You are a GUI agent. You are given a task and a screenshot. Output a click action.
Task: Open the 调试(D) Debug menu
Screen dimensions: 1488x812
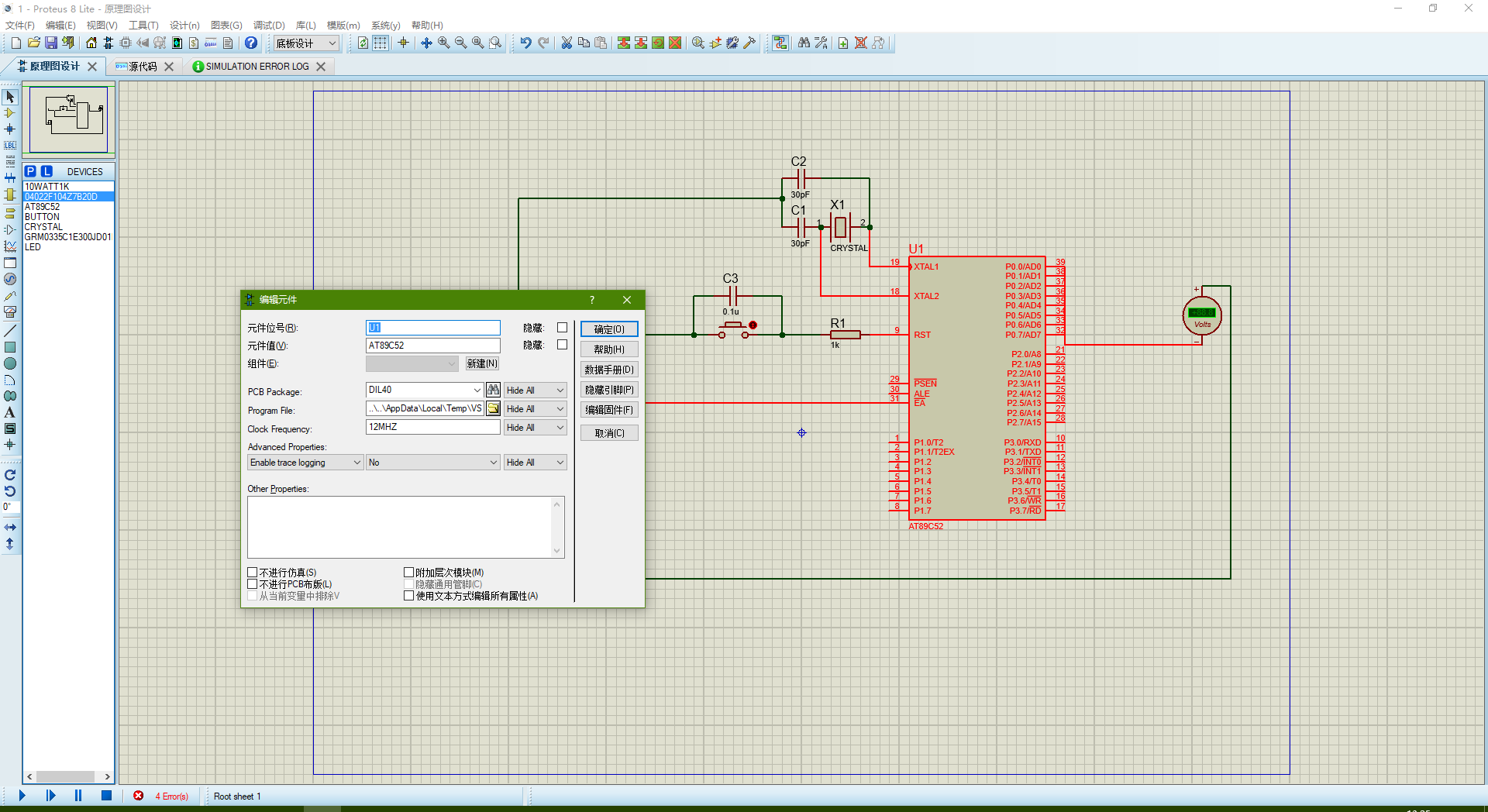[269, 26]
